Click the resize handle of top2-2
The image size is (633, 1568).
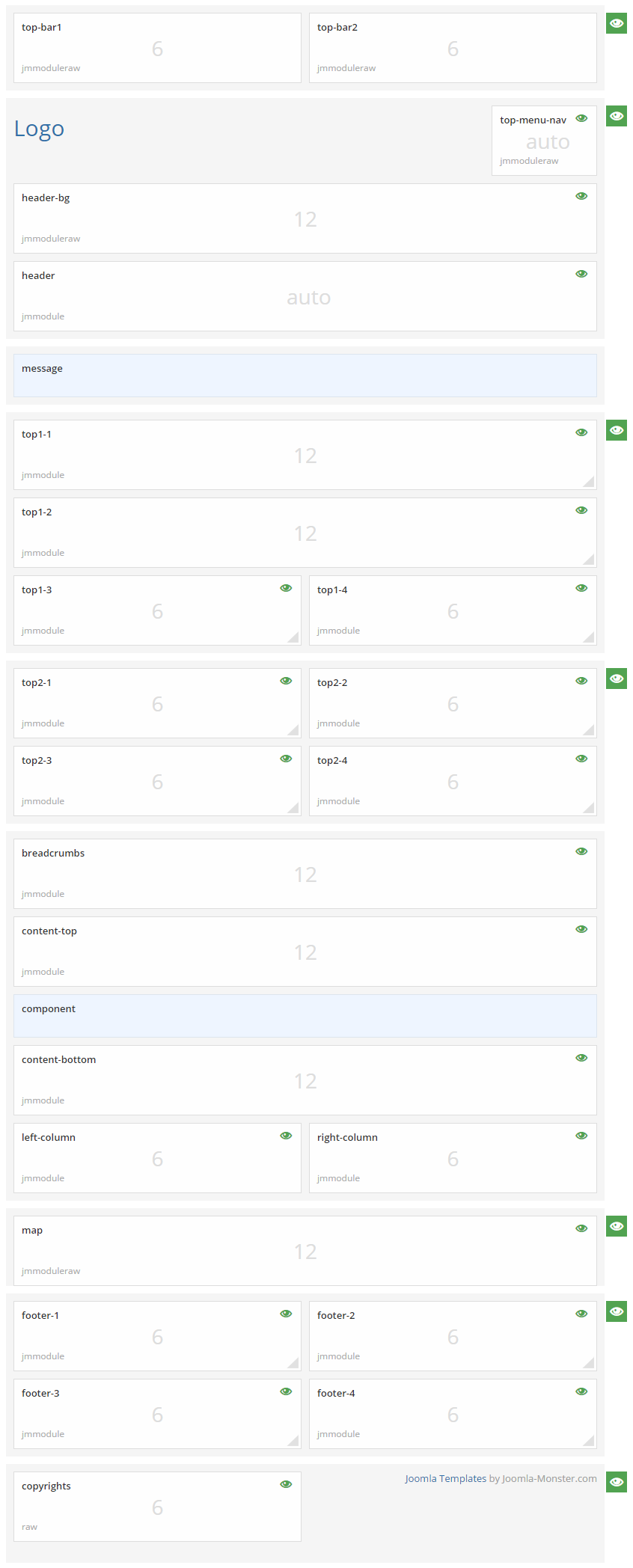[590, 731]
